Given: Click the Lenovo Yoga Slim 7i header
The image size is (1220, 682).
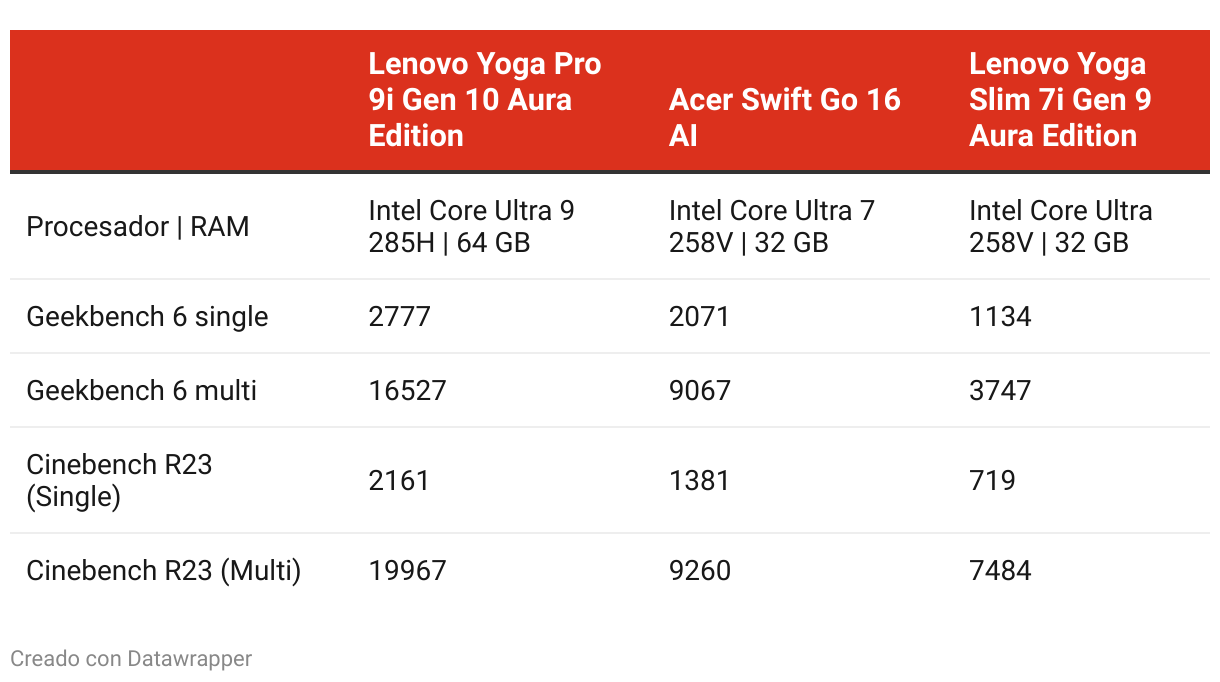Looking at the screenshot, I should tap(1060, 100).
